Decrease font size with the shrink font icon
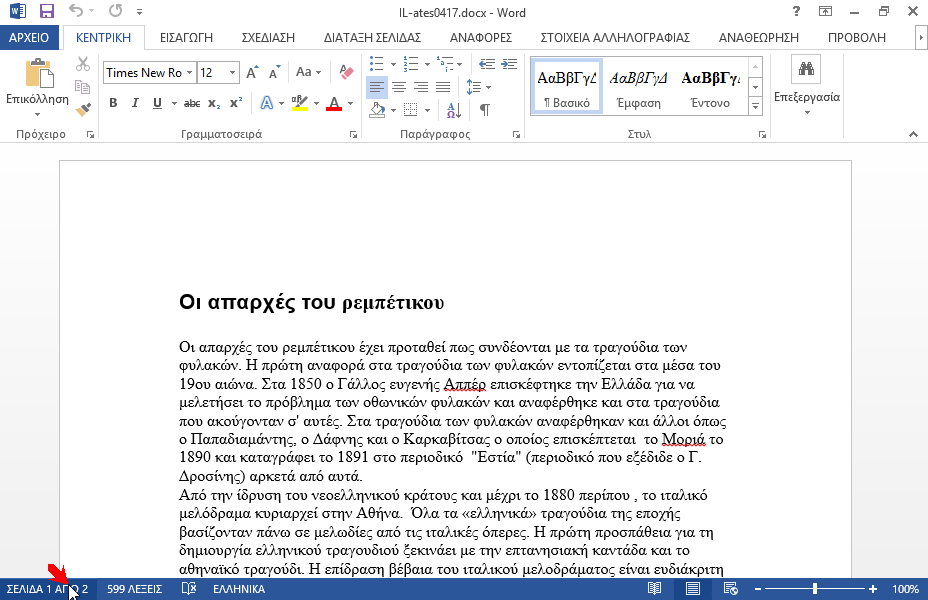Image resolution: width=928 pixels, height=600 pixels. [274, 72]
